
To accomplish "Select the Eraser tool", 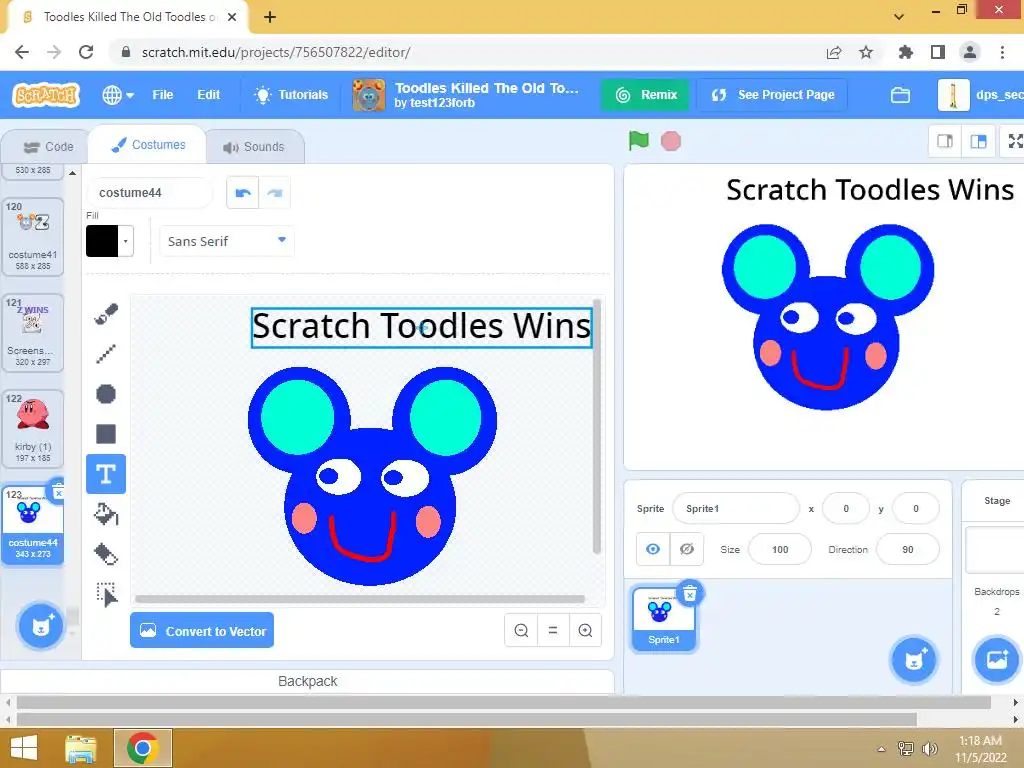I will (106, 554).
